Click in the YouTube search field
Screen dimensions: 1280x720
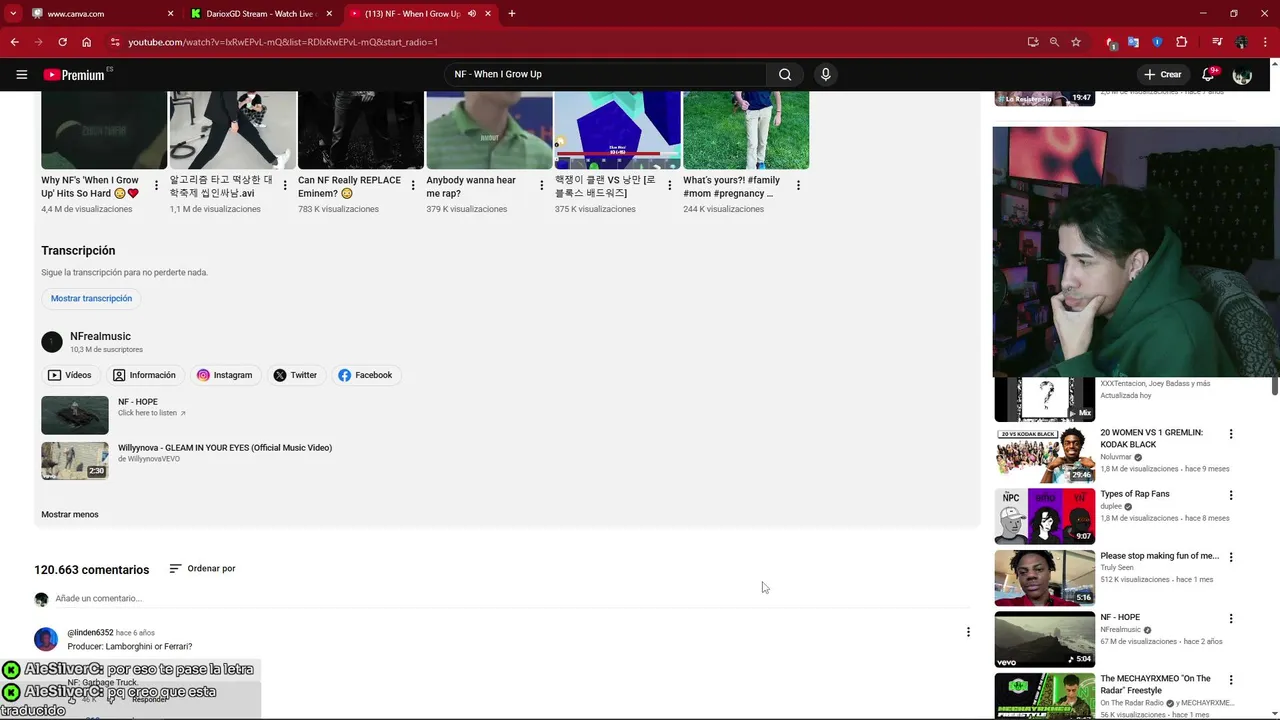coord(605,74)
